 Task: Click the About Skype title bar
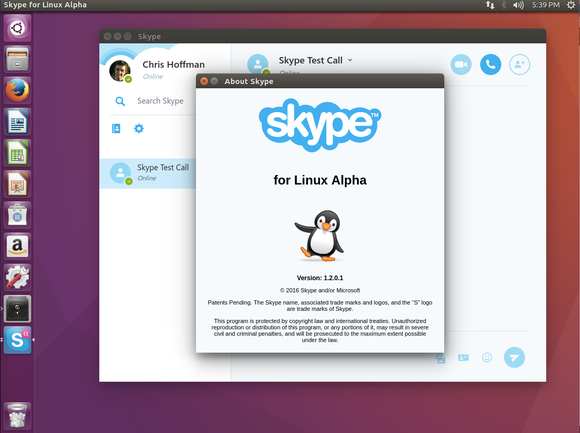pos(320,81)
